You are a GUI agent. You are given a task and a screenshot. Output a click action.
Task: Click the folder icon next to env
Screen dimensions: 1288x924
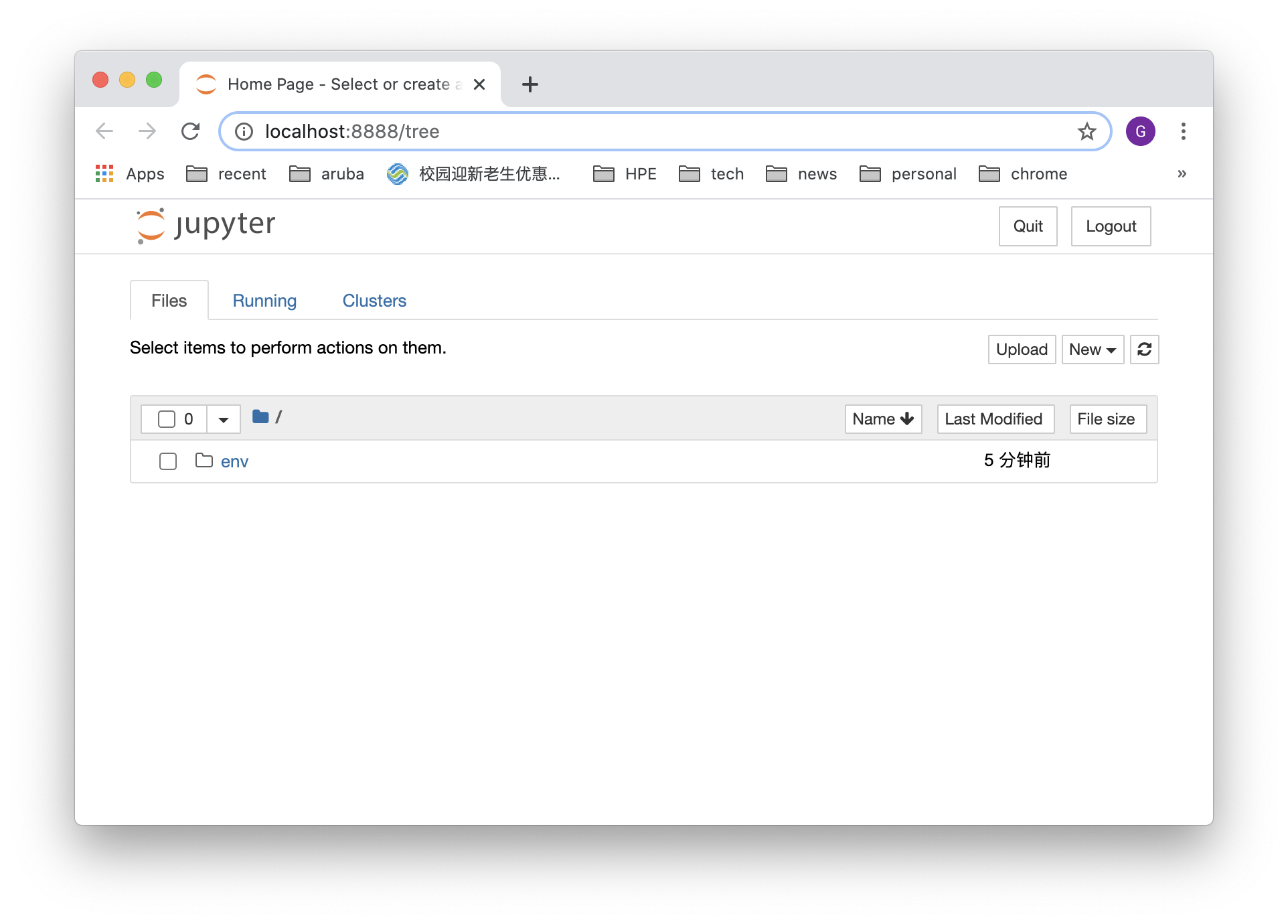click(x=205, y=460)
